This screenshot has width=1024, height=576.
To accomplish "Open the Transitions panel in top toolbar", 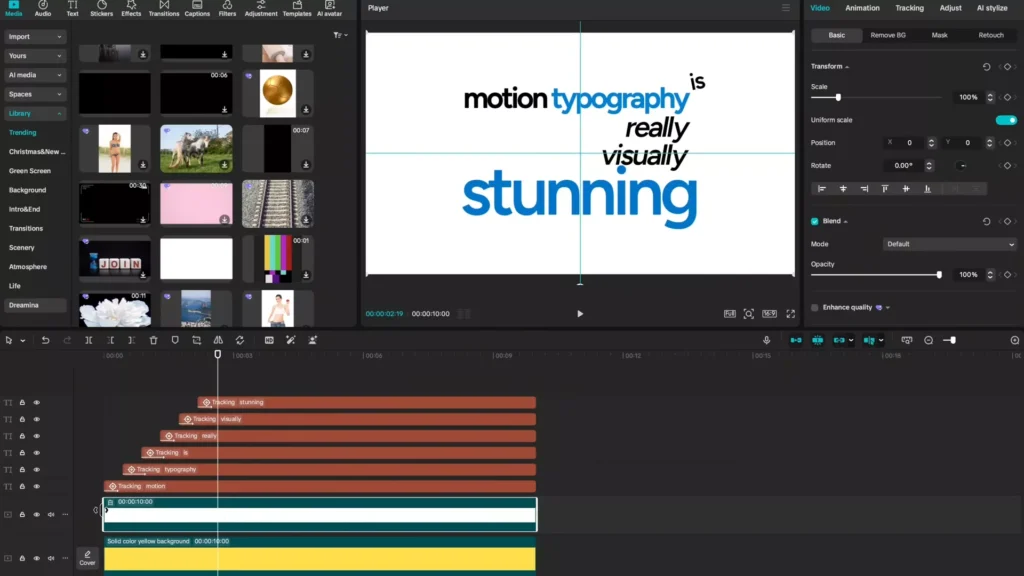I will [x=164, y=9].
